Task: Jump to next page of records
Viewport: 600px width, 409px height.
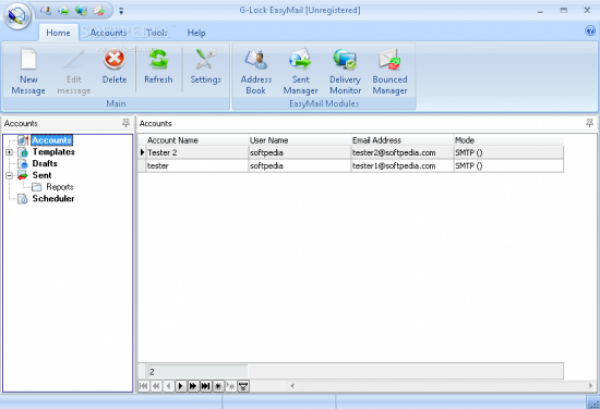Action: (x=193, y=386)
